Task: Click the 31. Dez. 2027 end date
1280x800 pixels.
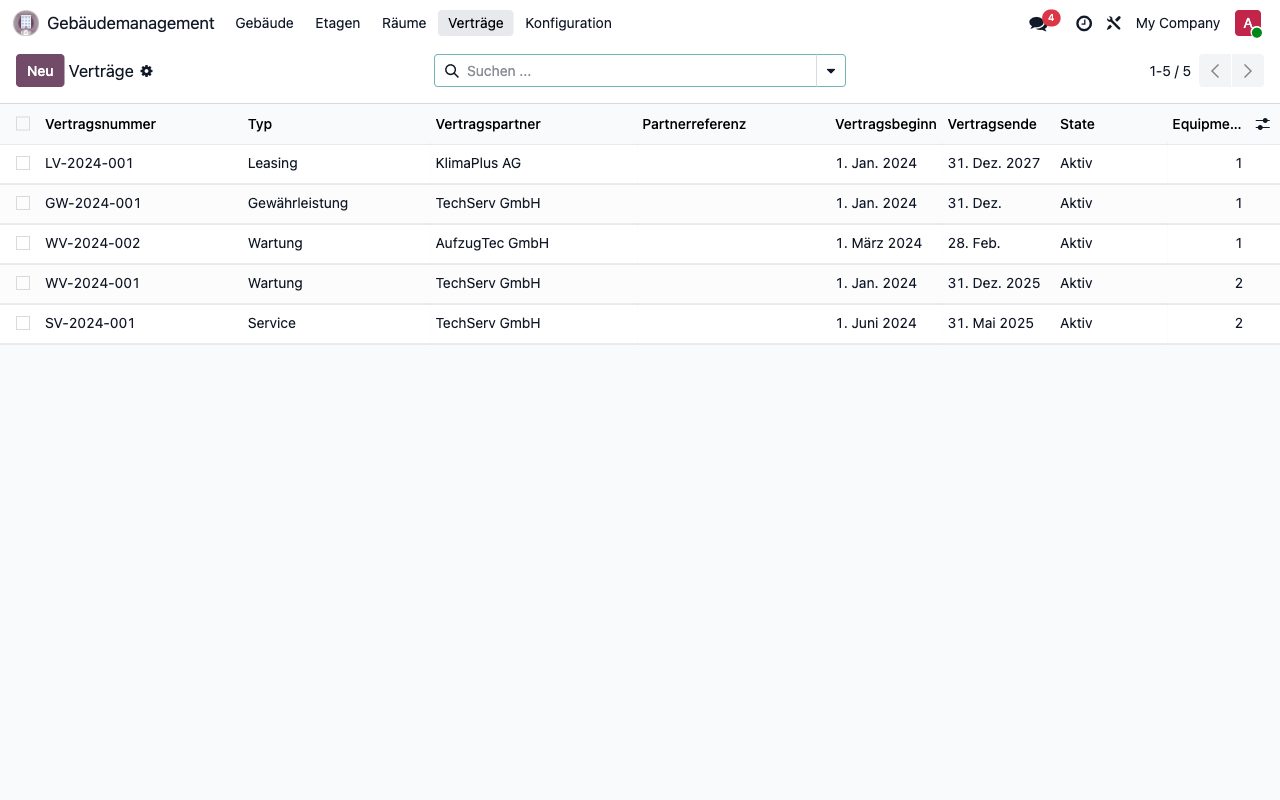Action: [x=994, y=163]
